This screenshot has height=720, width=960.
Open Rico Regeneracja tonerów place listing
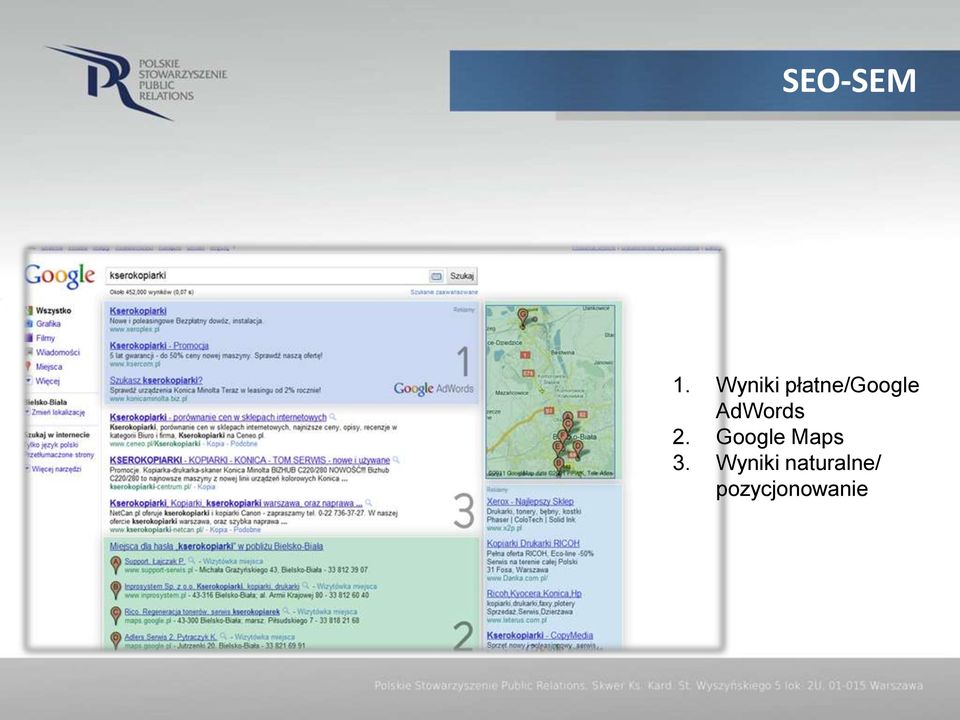(x=202, y=611)
